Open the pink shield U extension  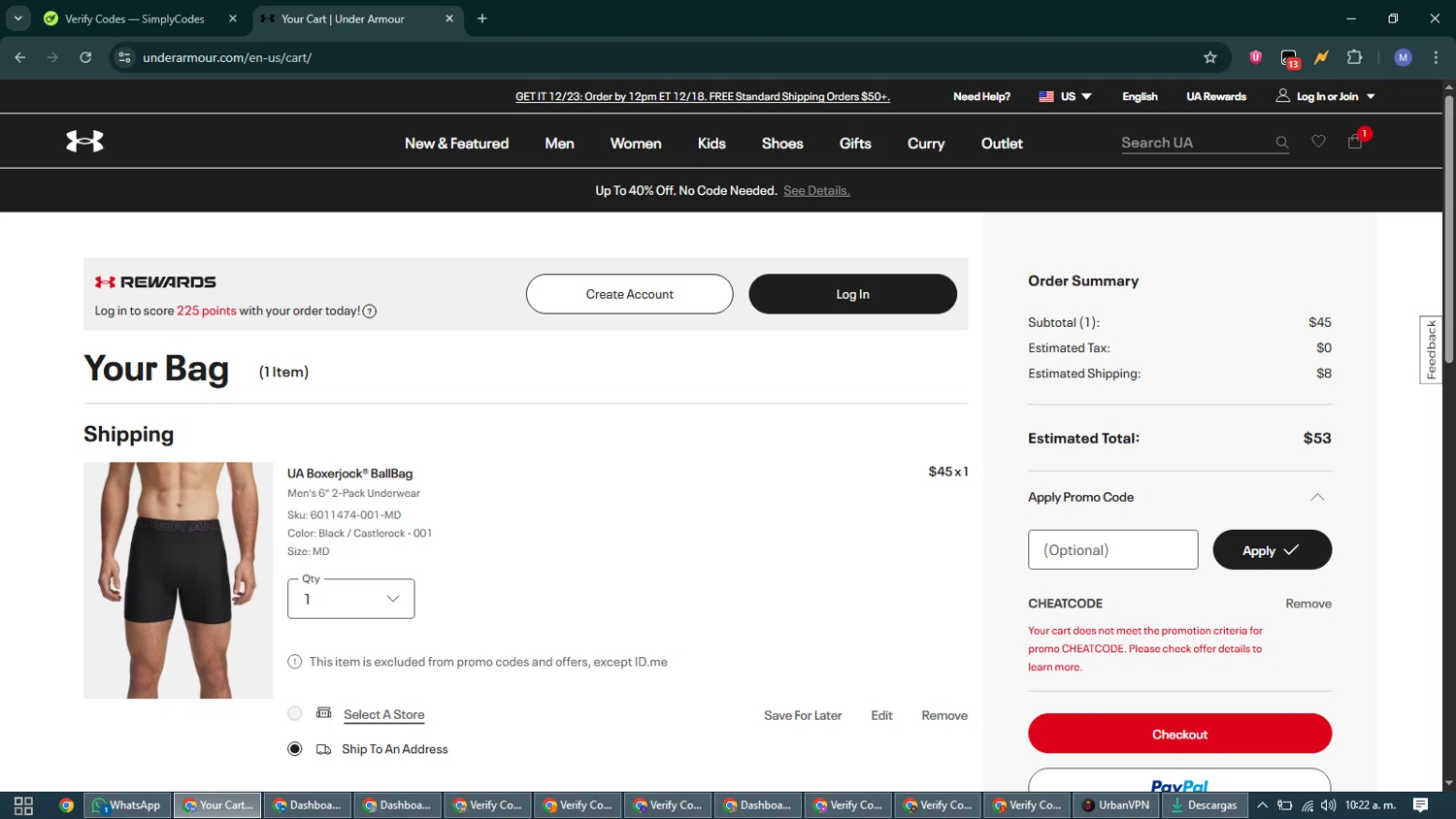(x=1255, y=57)
